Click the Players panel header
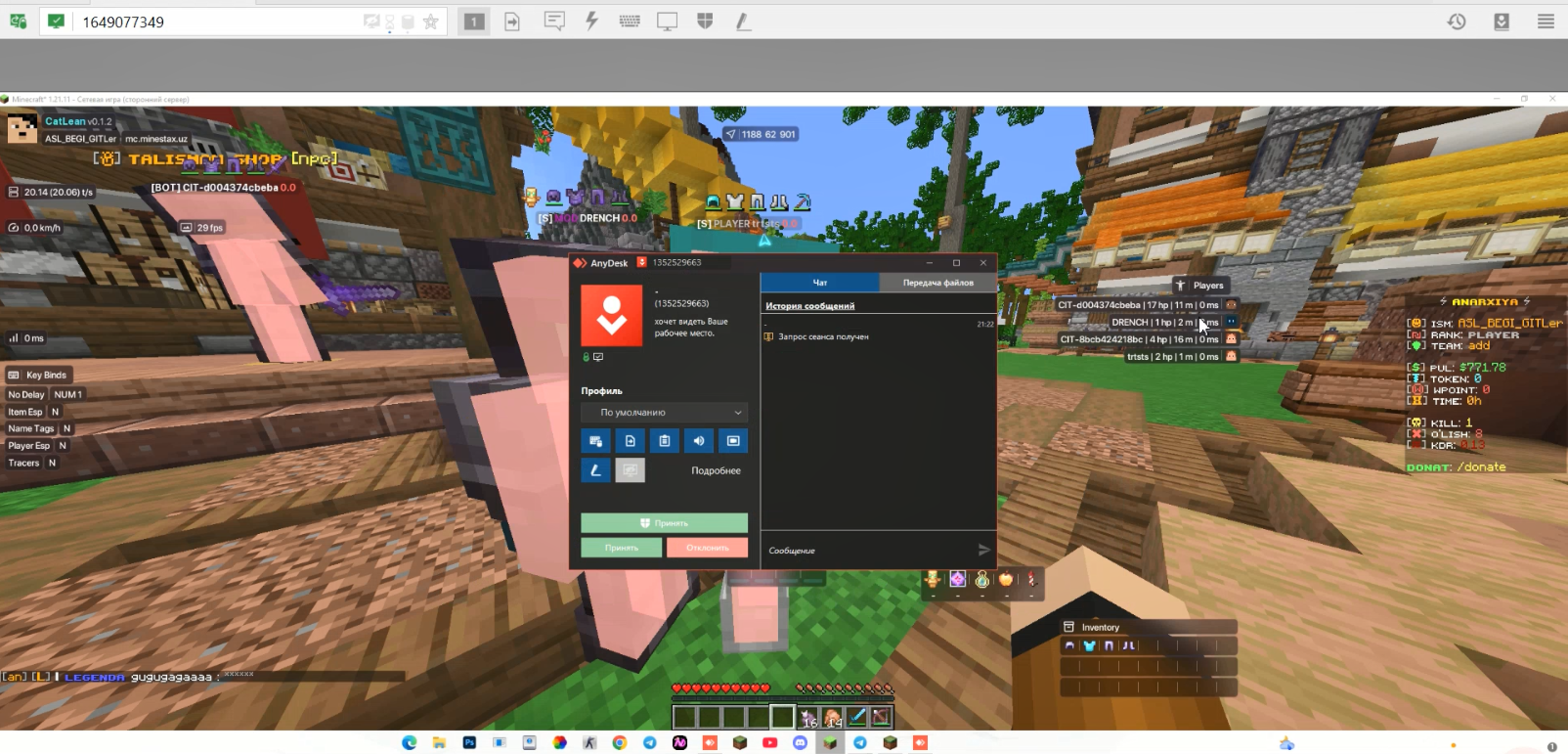Viewport: 1568px width, 754px height. click(1199, 286)
